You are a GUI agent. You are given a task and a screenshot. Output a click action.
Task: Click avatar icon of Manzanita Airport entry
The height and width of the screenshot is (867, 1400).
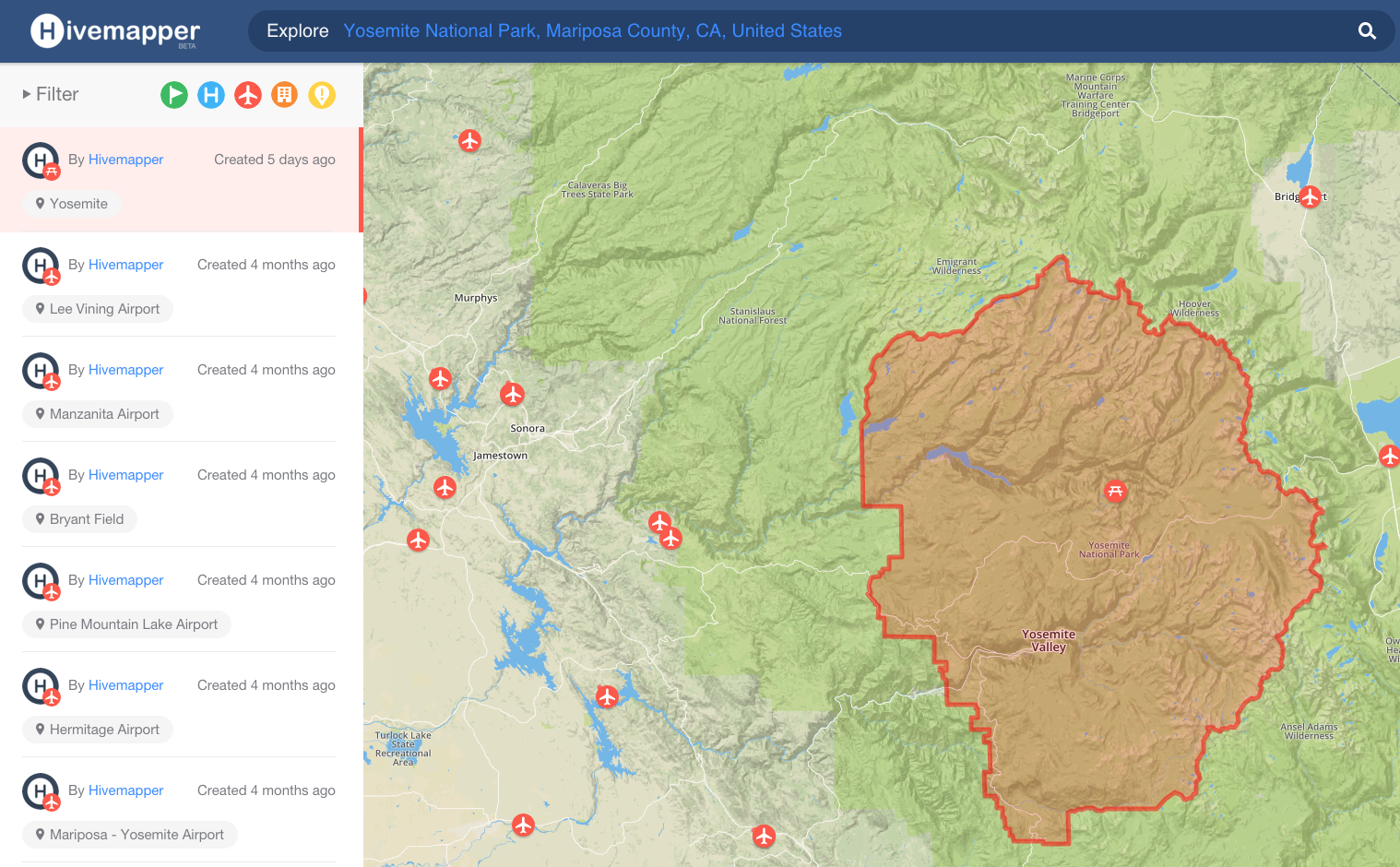(x=41, y=371)
